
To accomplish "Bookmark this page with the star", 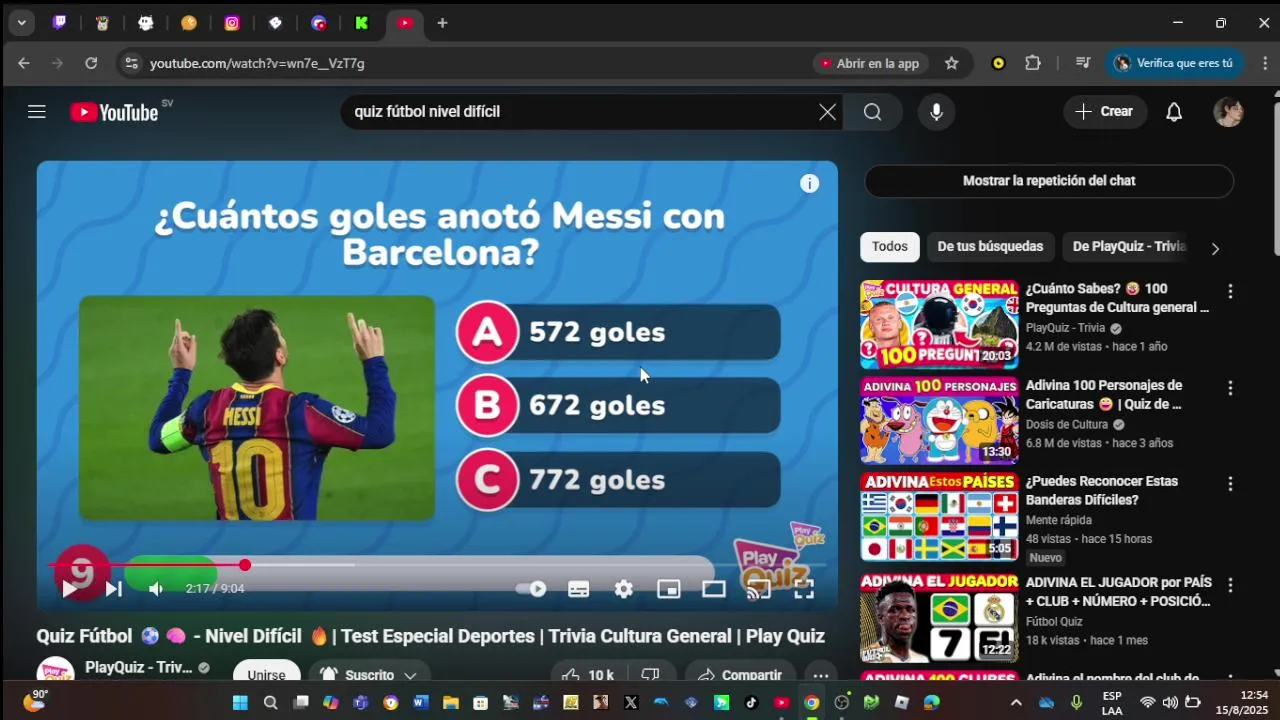I will tap(951, 63).
